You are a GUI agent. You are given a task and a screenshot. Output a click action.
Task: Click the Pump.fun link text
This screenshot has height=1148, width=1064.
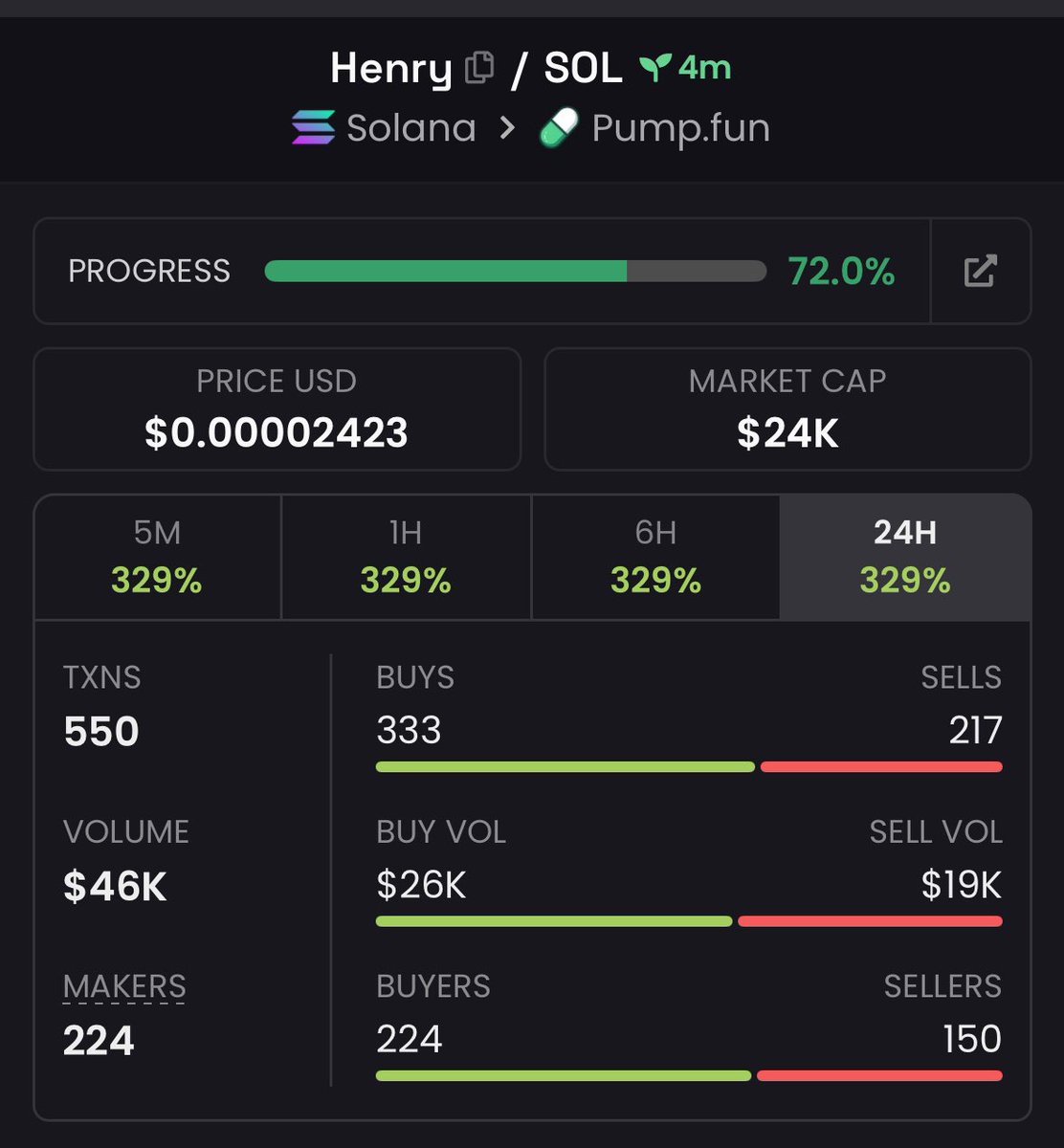(680, 128)
